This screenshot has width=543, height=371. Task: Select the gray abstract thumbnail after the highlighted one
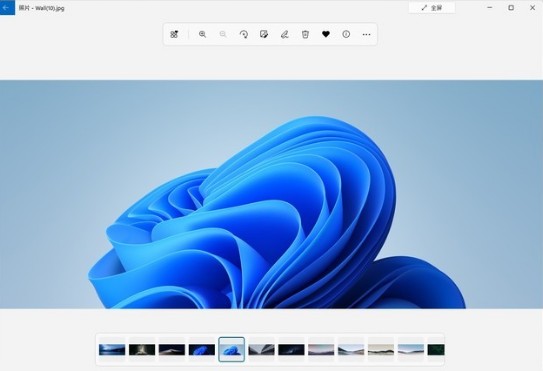click(261, 350)
